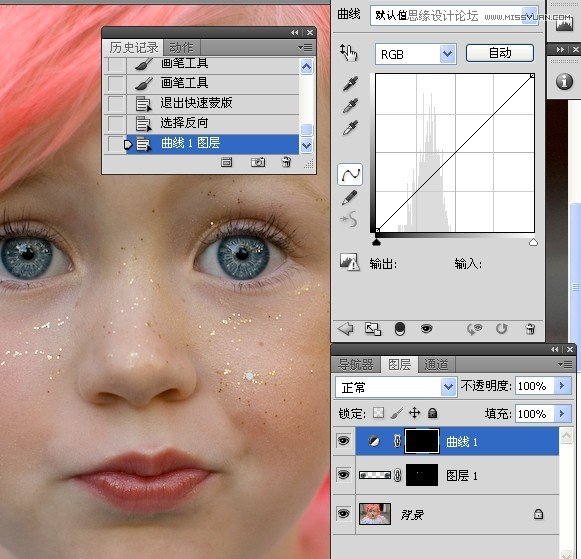Screen dimensions: 581x559
Task: Select the on-image adjustment hand tool
Action: 349,52
